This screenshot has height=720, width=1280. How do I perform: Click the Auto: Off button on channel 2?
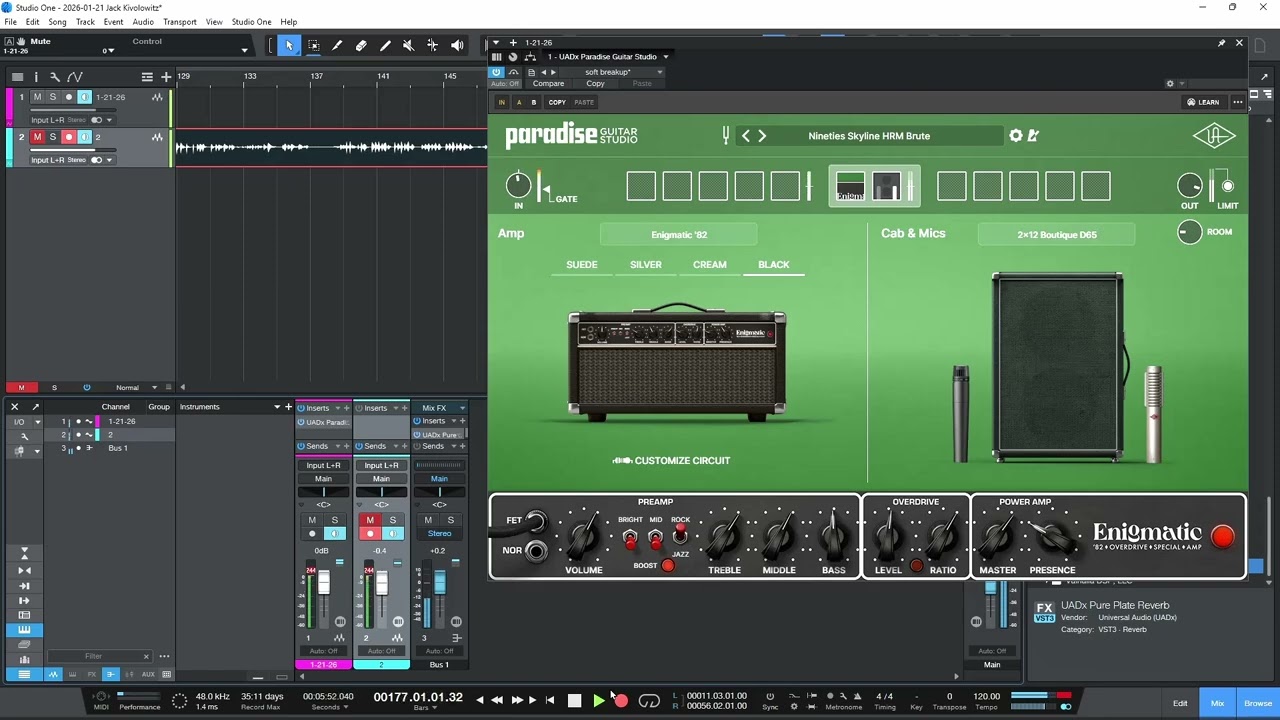[381, 651]
